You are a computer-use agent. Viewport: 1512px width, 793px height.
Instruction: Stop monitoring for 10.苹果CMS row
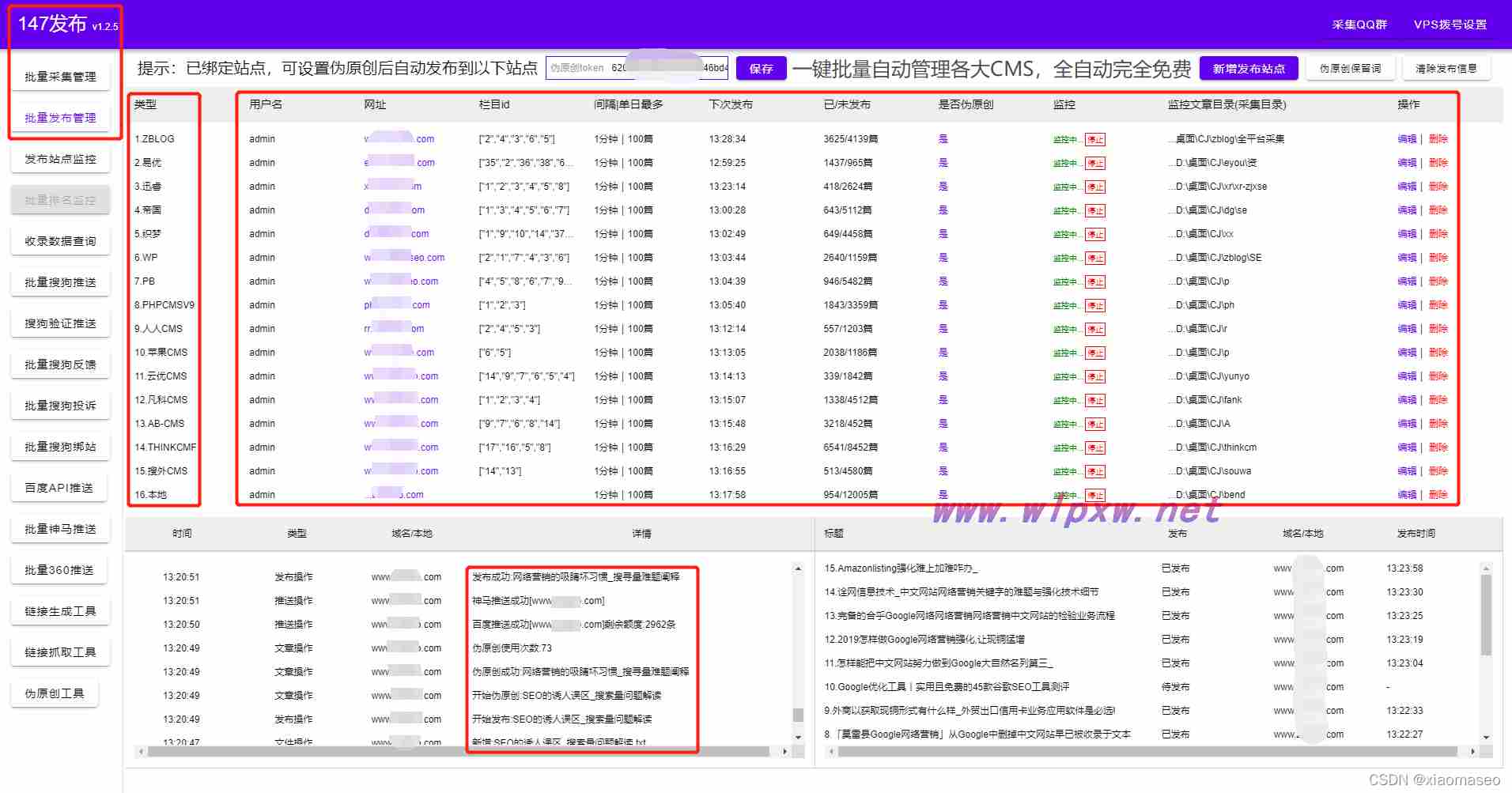pyautogui.click(x=1095, y=353)
